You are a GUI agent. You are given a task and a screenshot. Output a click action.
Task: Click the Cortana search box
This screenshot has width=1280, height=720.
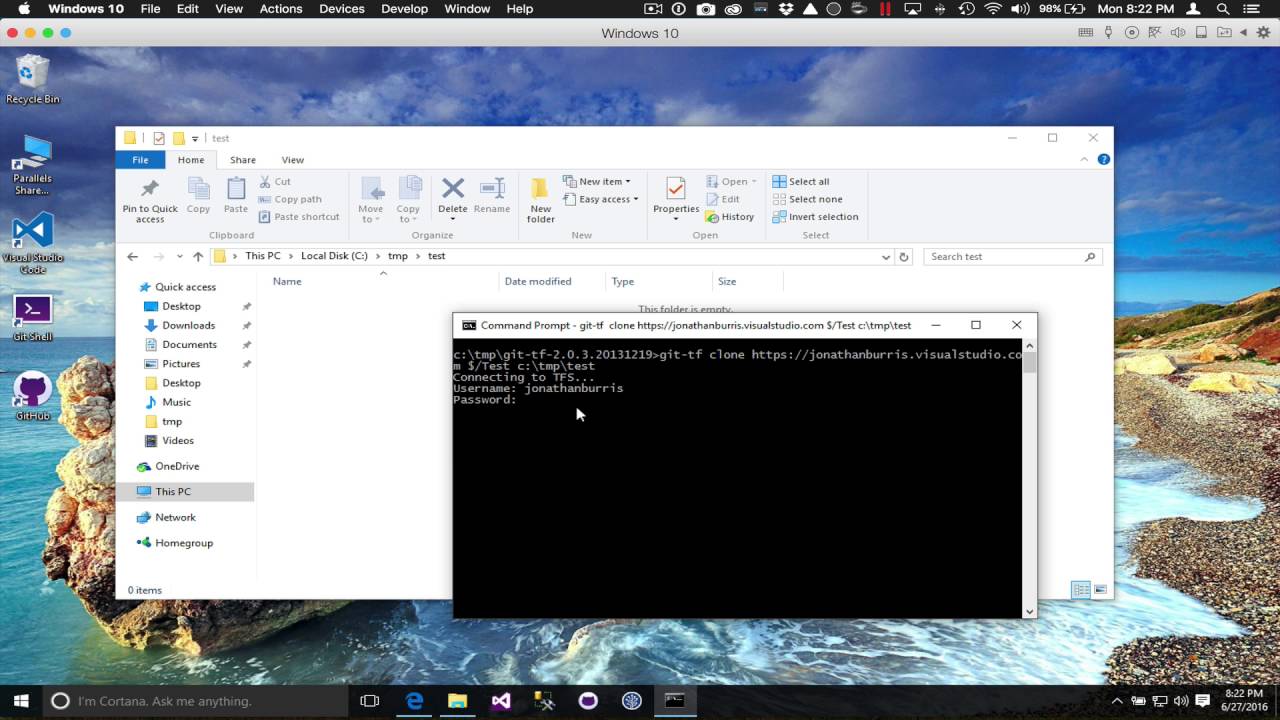(194, 701)
